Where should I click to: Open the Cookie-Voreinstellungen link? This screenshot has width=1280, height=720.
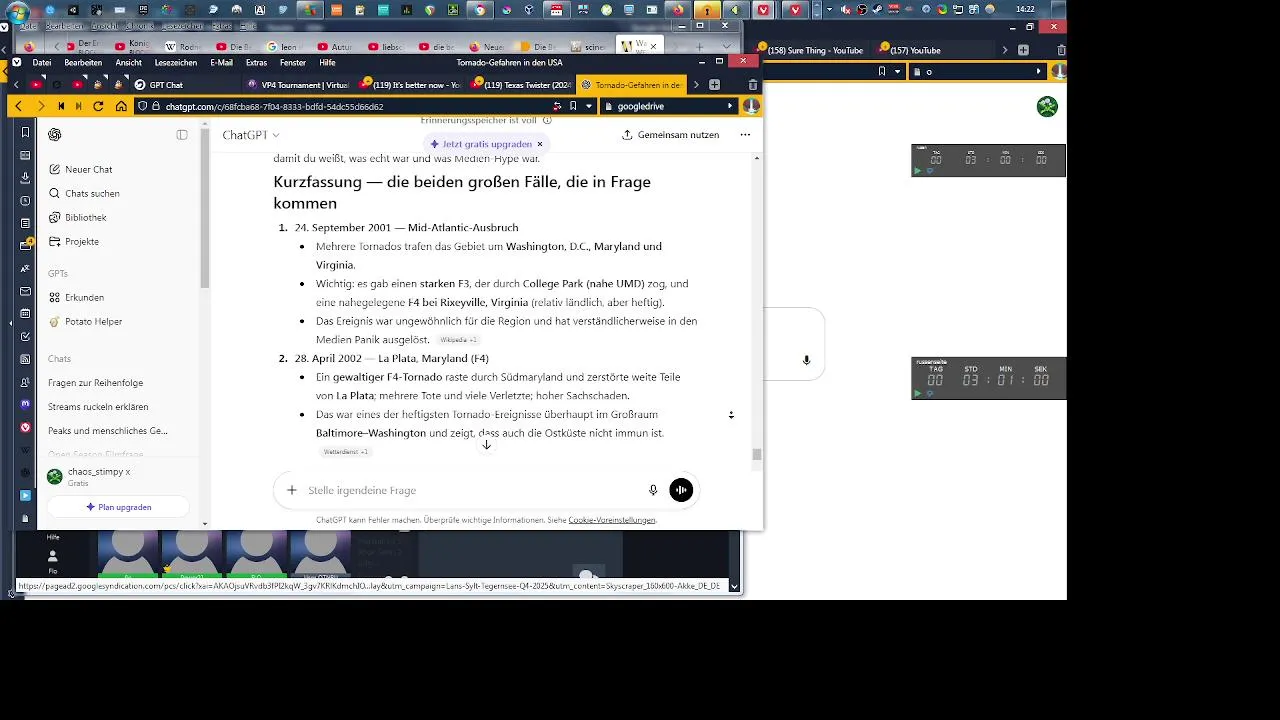(x=612, y=520)
